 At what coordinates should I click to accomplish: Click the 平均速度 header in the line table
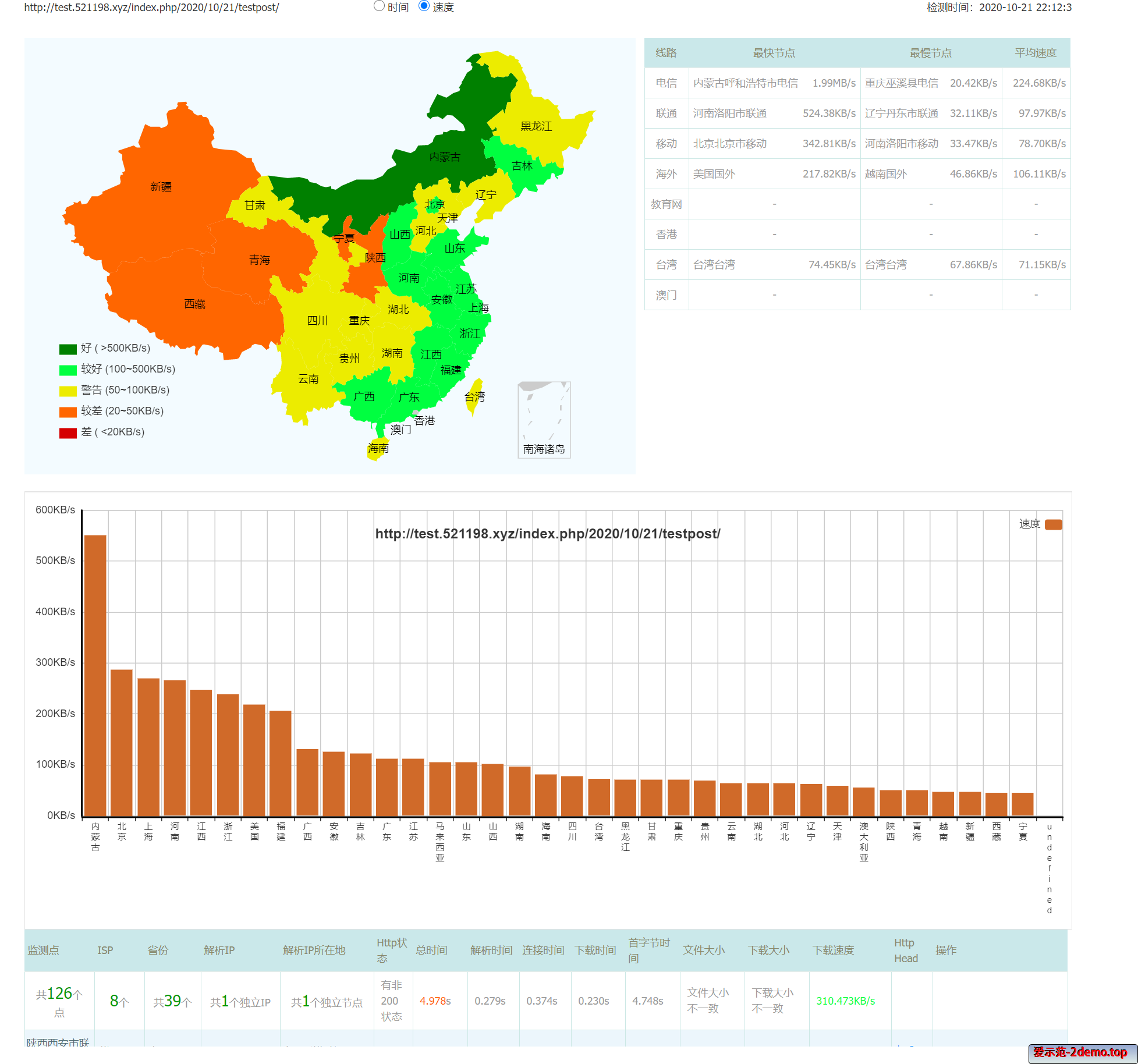(x=1036, y=53)
